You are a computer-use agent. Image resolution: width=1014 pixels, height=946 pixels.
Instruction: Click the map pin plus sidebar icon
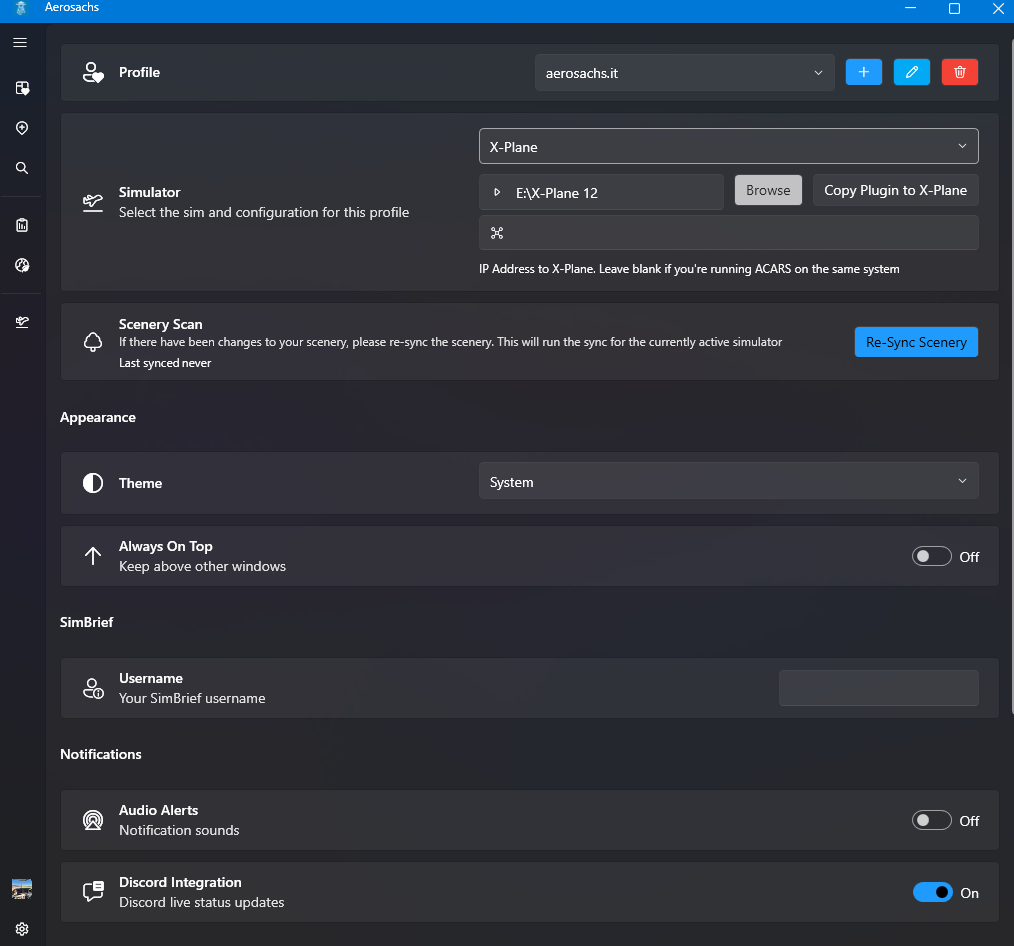(22, 128)
